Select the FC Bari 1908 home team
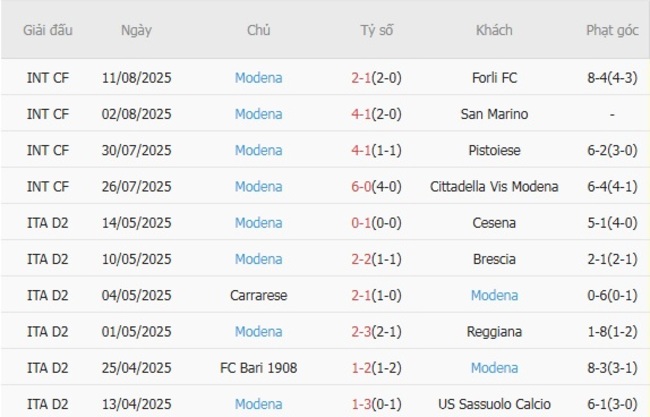 (258, 368)
